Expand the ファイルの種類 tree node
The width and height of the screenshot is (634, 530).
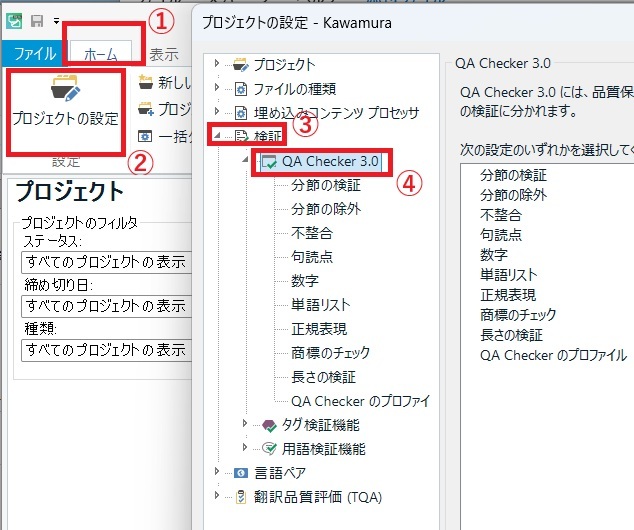pos(217,87)
